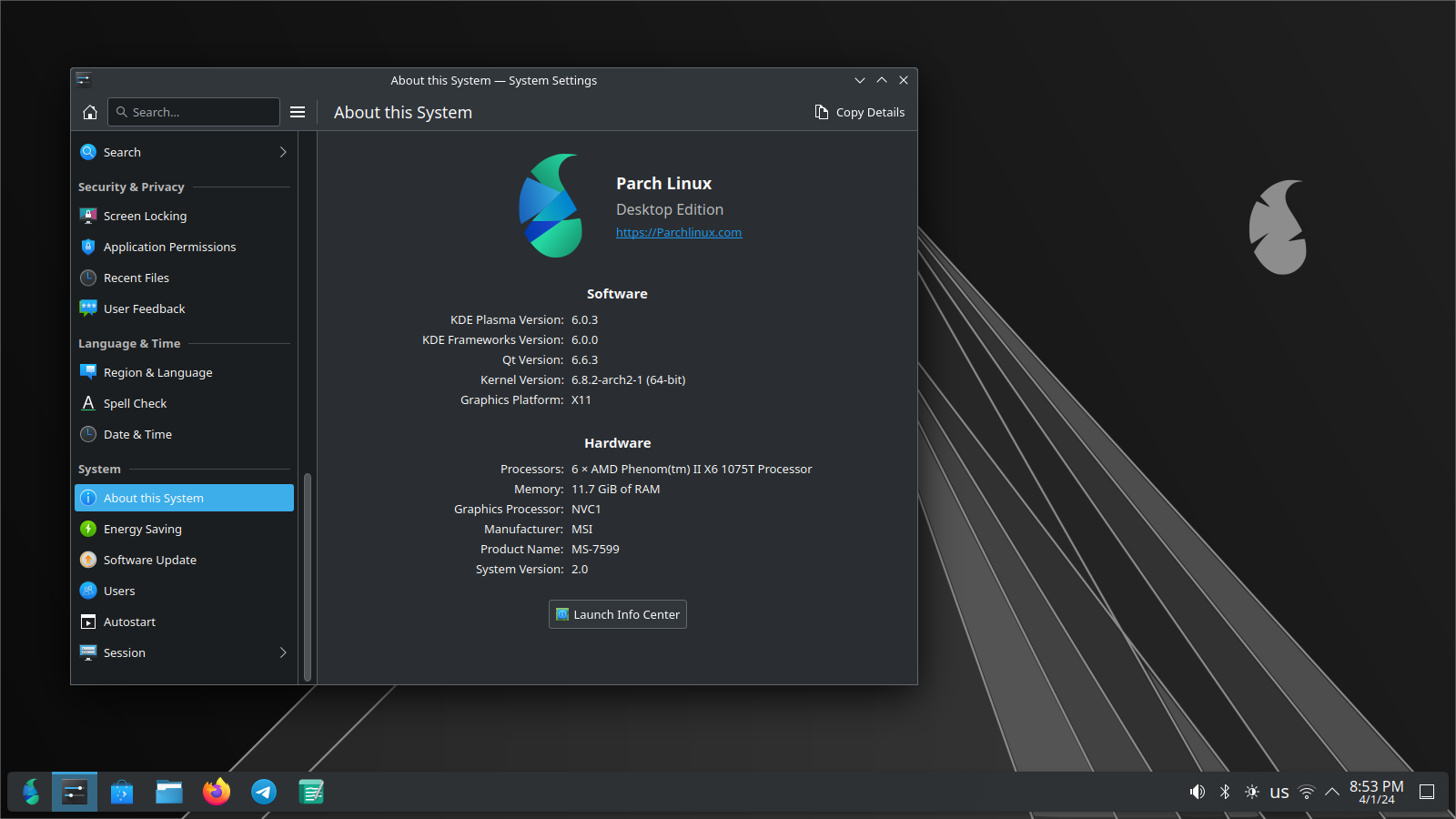The height and width of the screenshot is (819, 1456).
Task: Open Recent Files settings
Action: pos(184,278)
